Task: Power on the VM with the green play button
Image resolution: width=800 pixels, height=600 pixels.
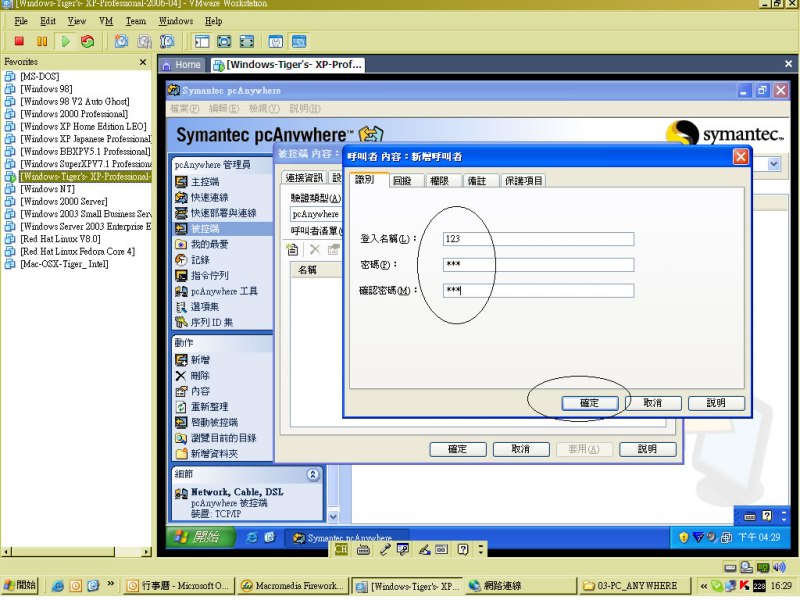Action: click(65, 41)
